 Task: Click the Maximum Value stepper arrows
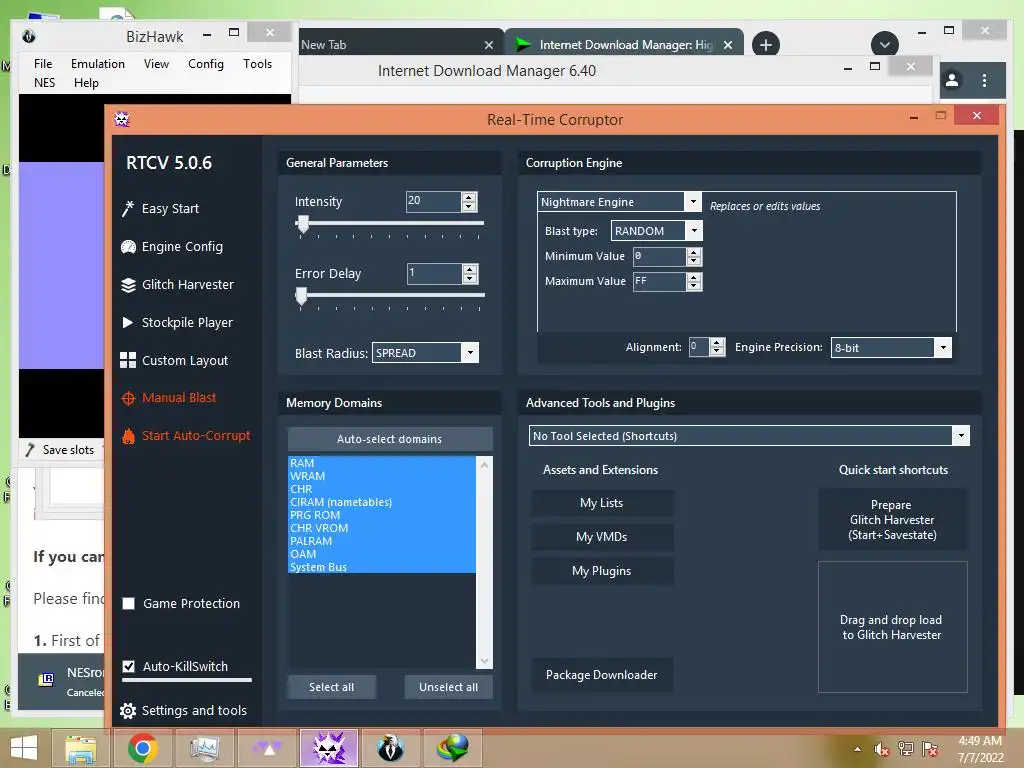(x=694, y=281)
